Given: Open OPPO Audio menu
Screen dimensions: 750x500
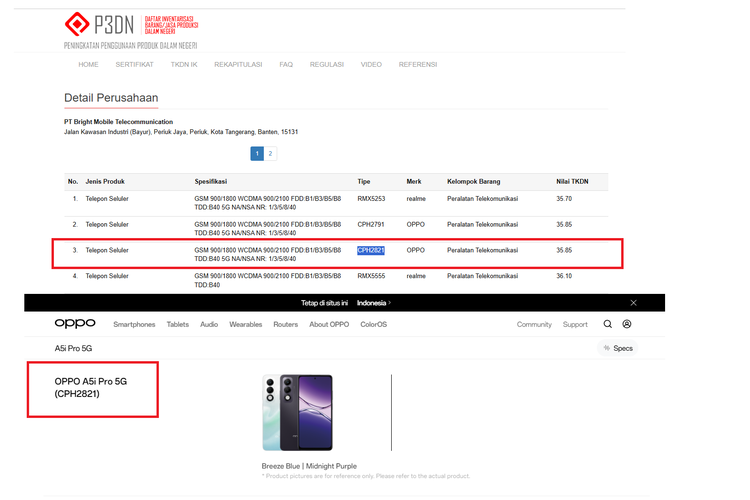Looking at the screenshot, I should point(209,324).
